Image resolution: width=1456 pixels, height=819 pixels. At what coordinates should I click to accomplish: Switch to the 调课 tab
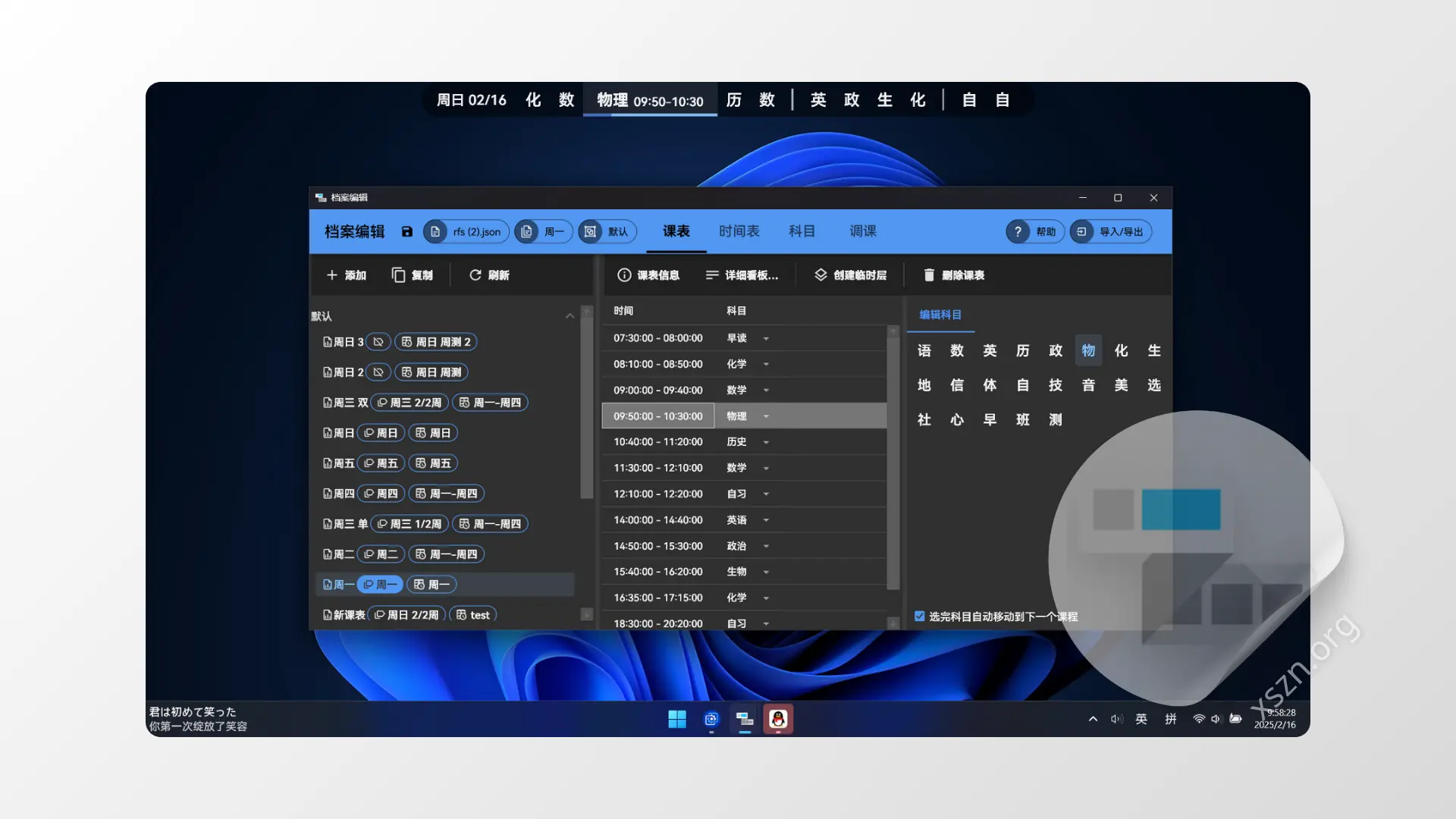(x=862, y=231)
